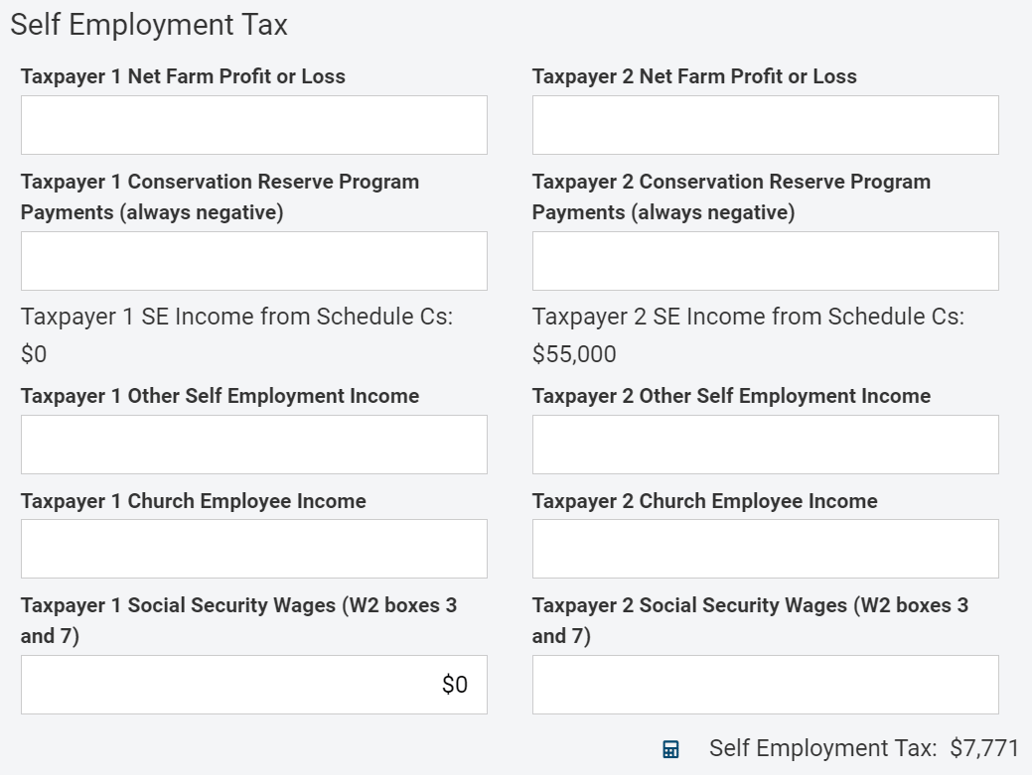Viewport: 1032px width, 775px height.
Task: Click Taxpayer 2 Other Self Employment Income field
Action: pyautogui.click(x=764, y=444)
